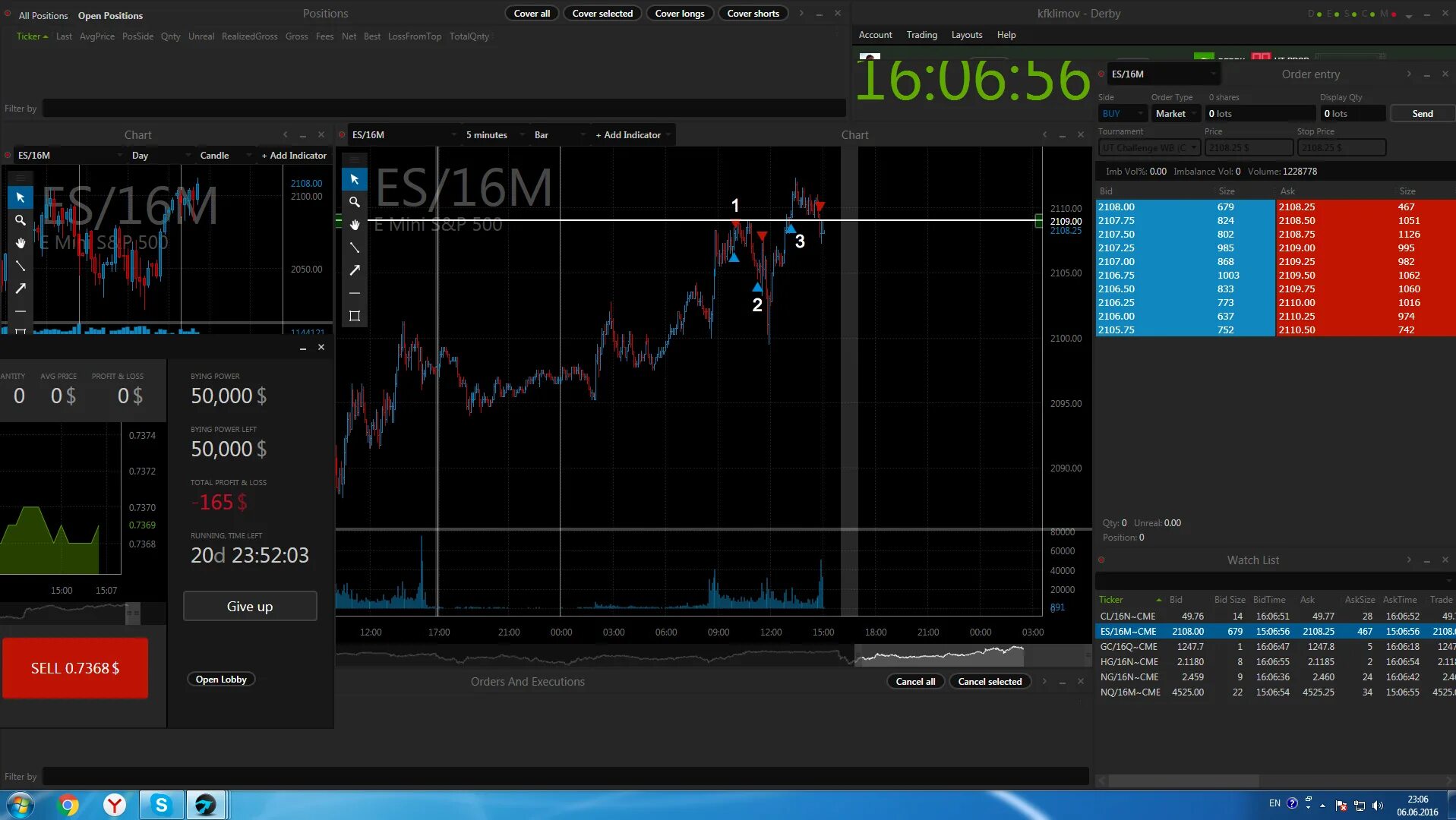Open the Layouts menu

click(x=966, y=35)
